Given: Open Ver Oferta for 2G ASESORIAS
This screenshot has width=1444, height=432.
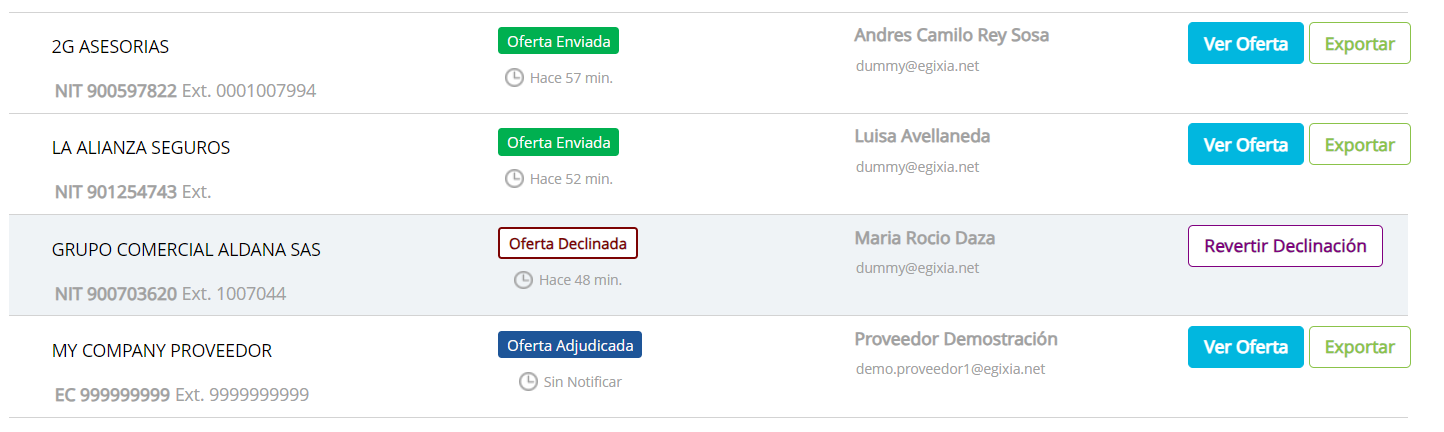Looking at the screenshot, I should (x=1245, y=43).
